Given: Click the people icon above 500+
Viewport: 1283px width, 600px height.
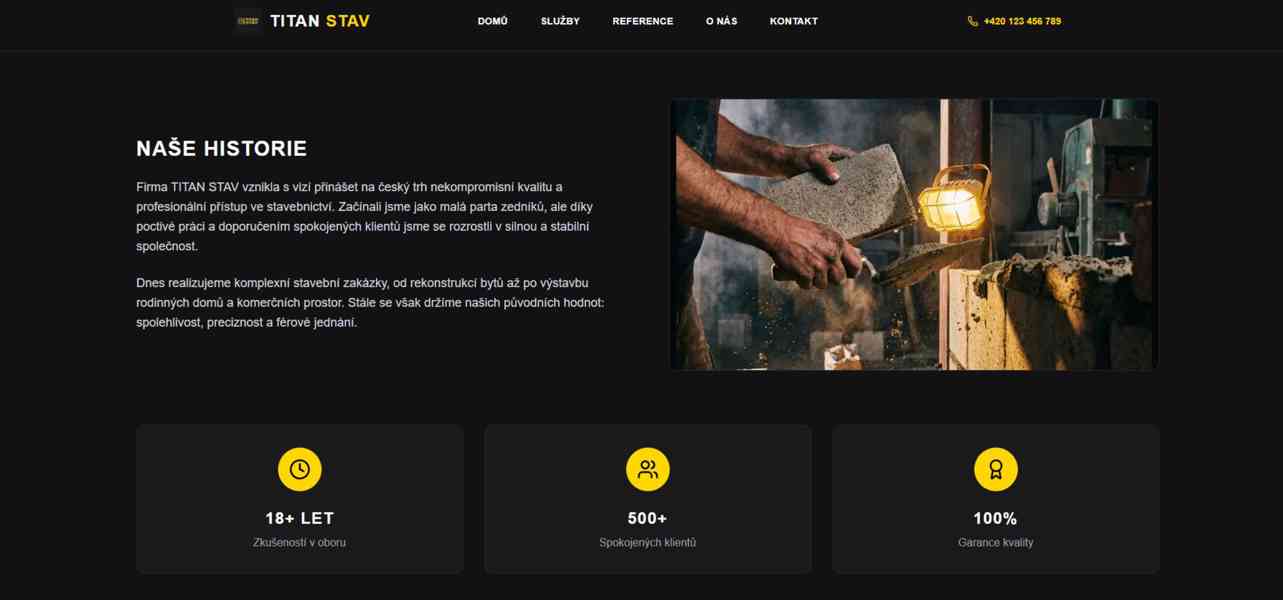Looking at the screenshot, I should pyautogui.click(x=648, y=469).
